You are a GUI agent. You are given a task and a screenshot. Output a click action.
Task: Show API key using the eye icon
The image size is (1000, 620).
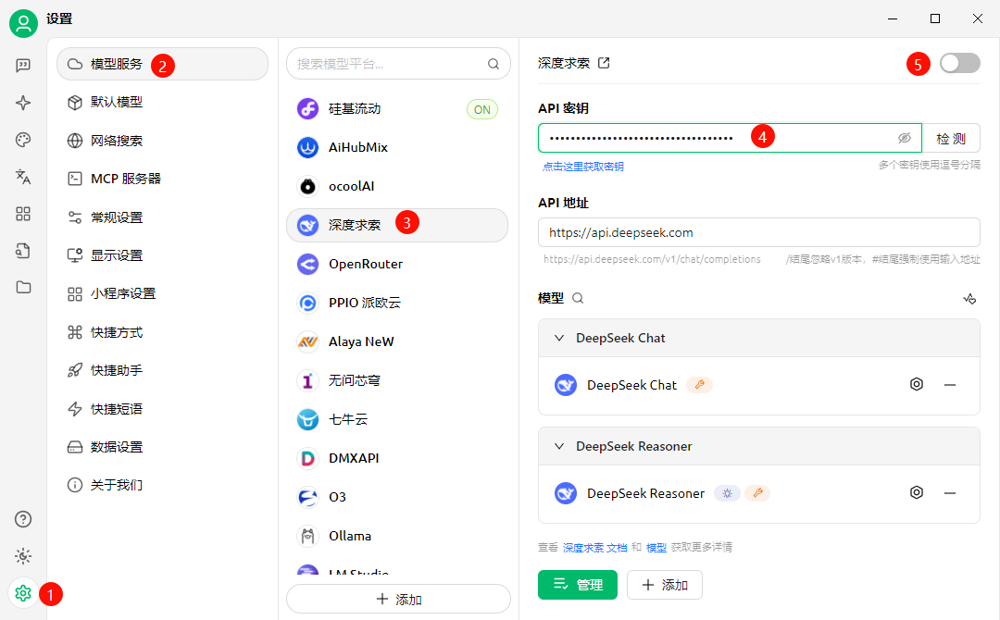pyautogui.click(x=904, y=138)
